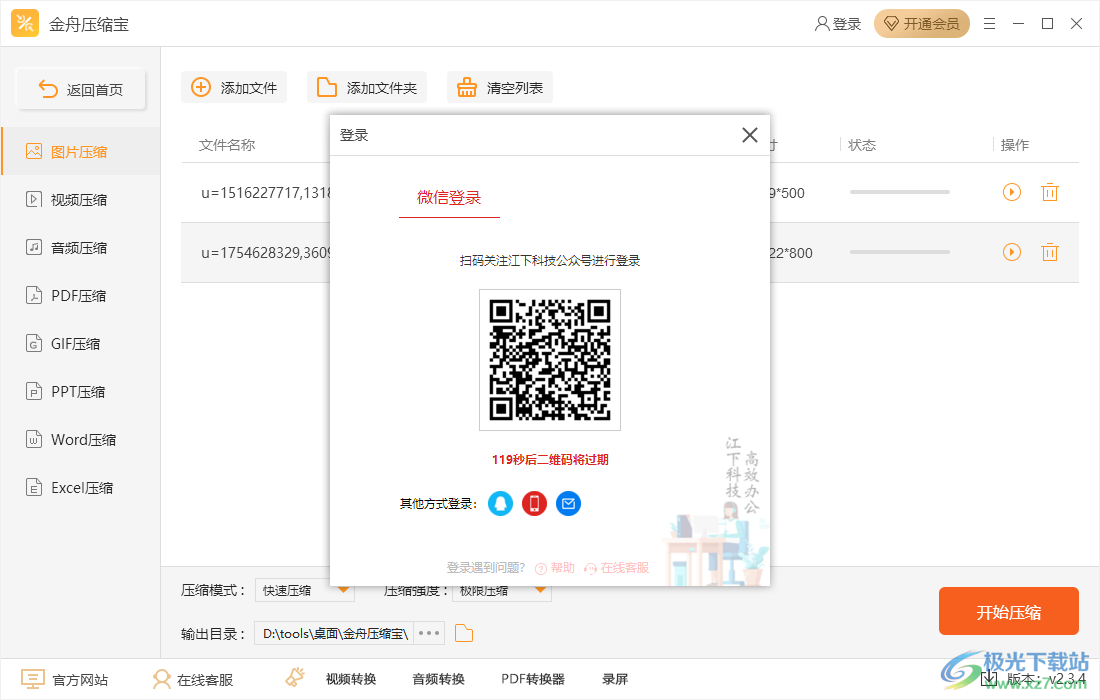
Task: Start compressing the second file row
Action: pos(1012,252)
